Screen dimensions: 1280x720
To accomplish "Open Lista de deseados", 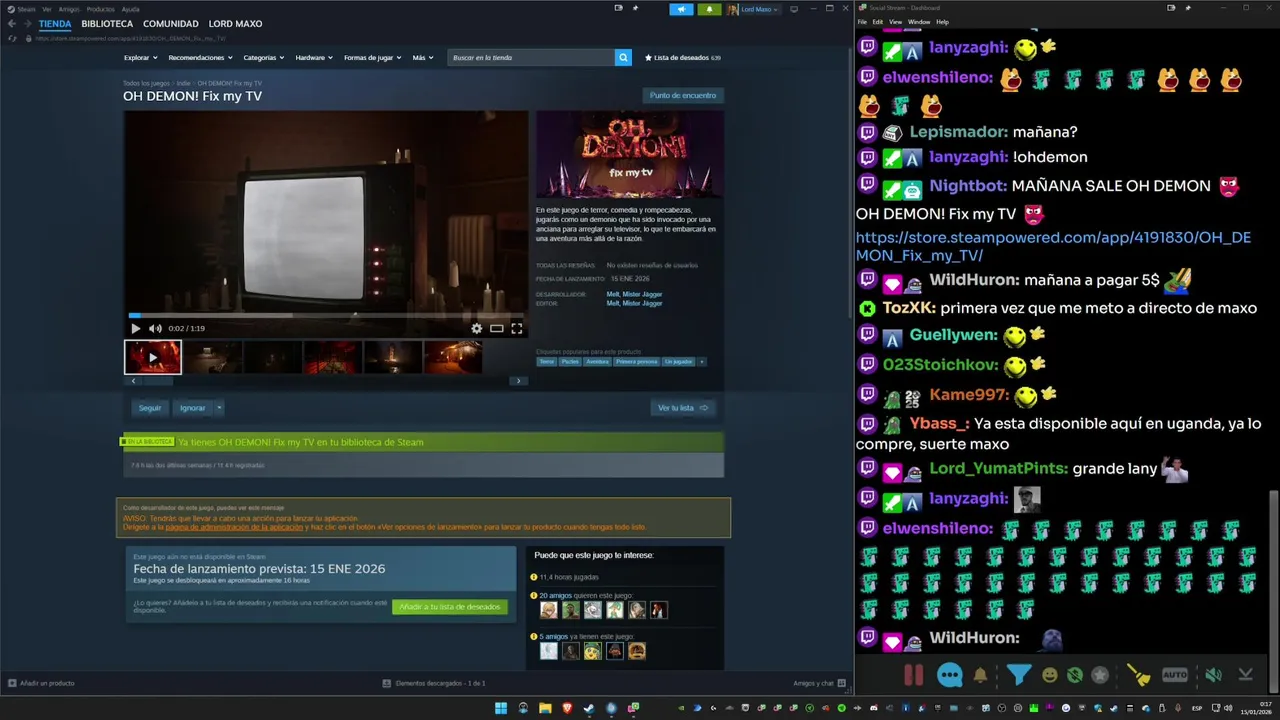I will (683, 58).
